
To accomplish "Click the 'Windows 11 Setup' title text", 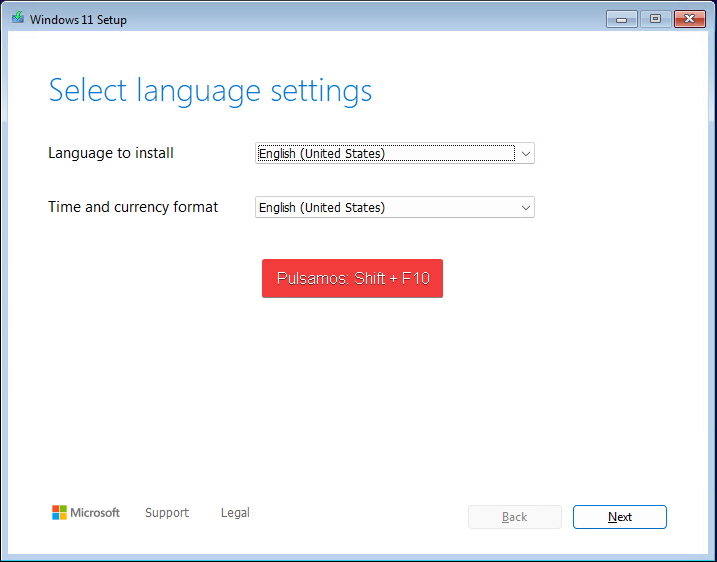I will pos(78,20).
